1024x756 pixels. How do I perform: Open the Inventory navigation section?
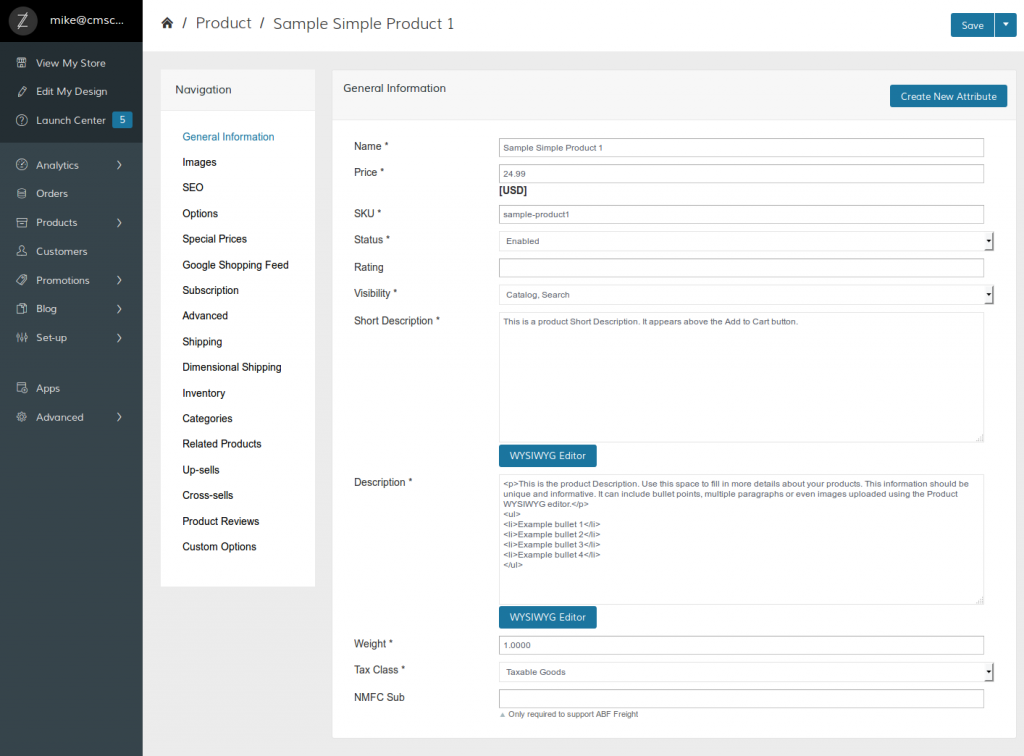[203, 393]
